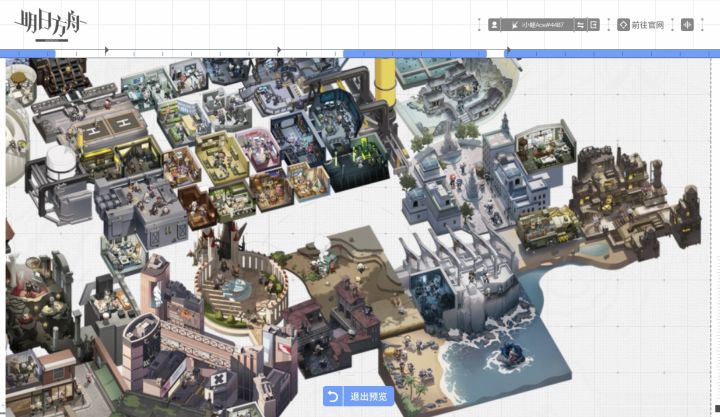
Task: Click the middle blue timeline segment
Action: point(415,54)
